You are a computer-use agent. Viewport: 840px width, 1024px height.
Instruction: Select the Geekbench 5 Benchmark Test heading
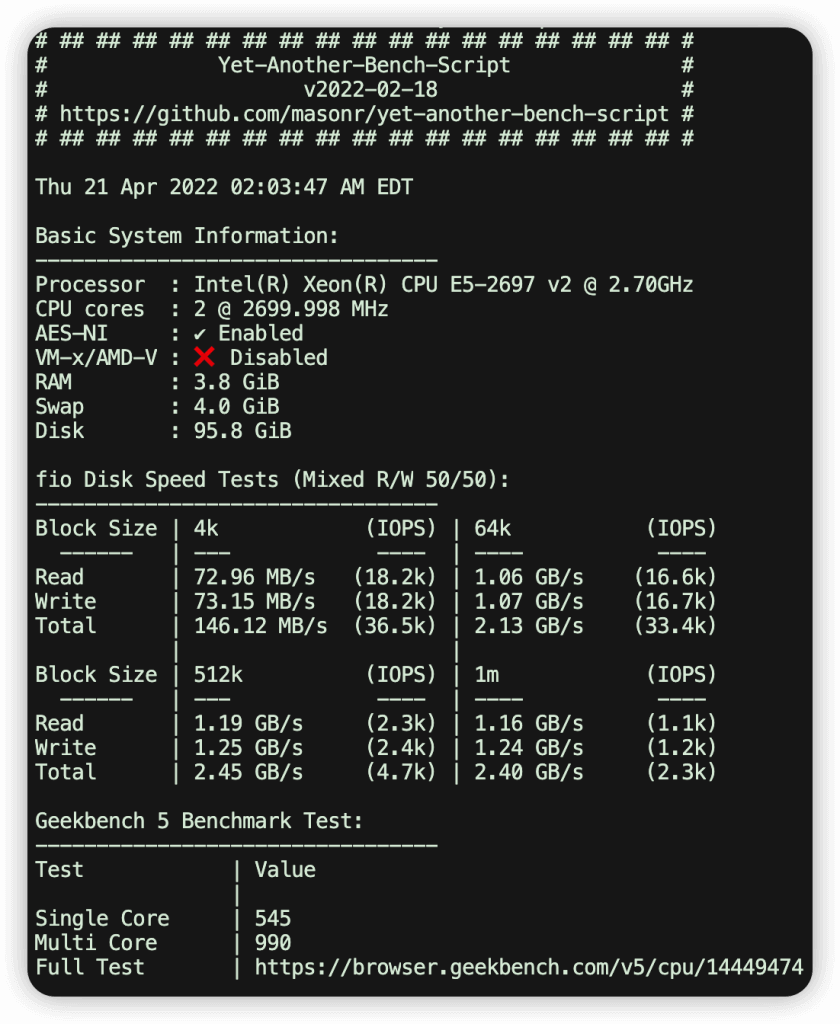199,821
